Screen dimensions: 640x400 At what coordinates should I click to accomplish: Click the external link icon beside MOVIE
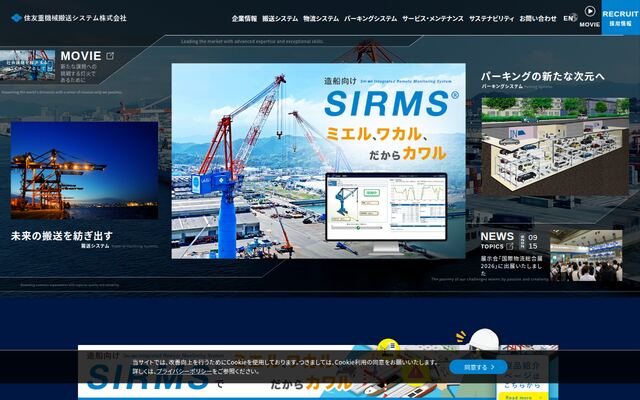tap(110, 56)
